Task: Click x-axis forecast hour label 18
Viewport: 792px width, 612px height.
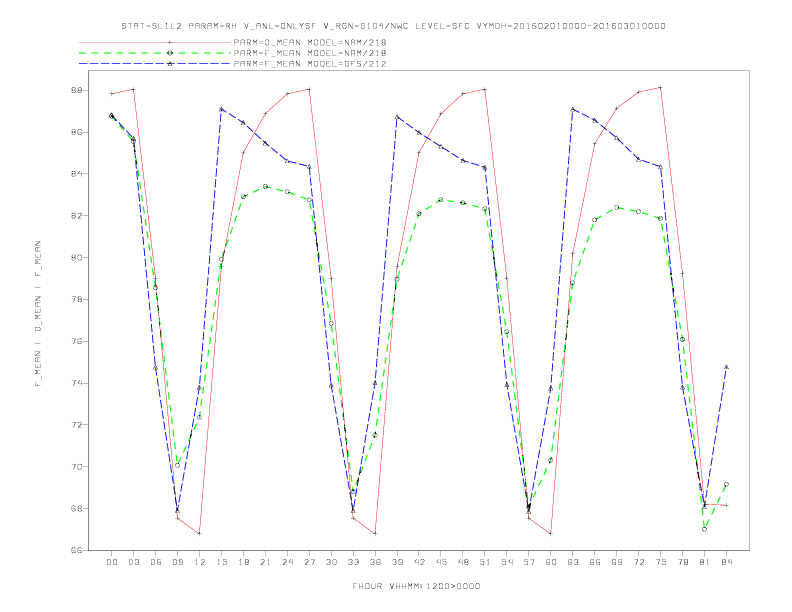Action: [x=243, y=562]
